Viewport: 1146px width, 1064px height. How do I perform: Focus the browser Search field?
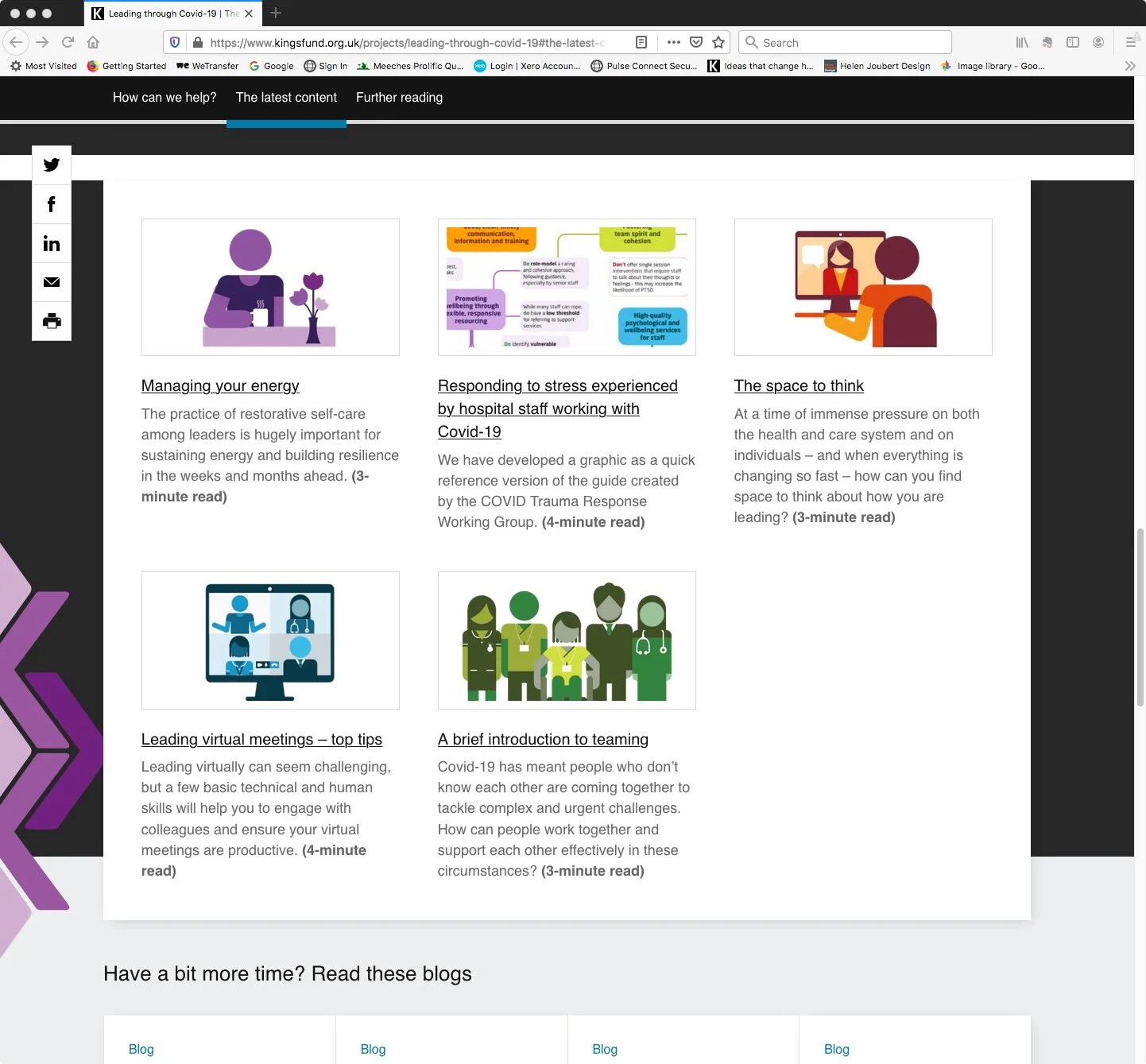[845, 42]
